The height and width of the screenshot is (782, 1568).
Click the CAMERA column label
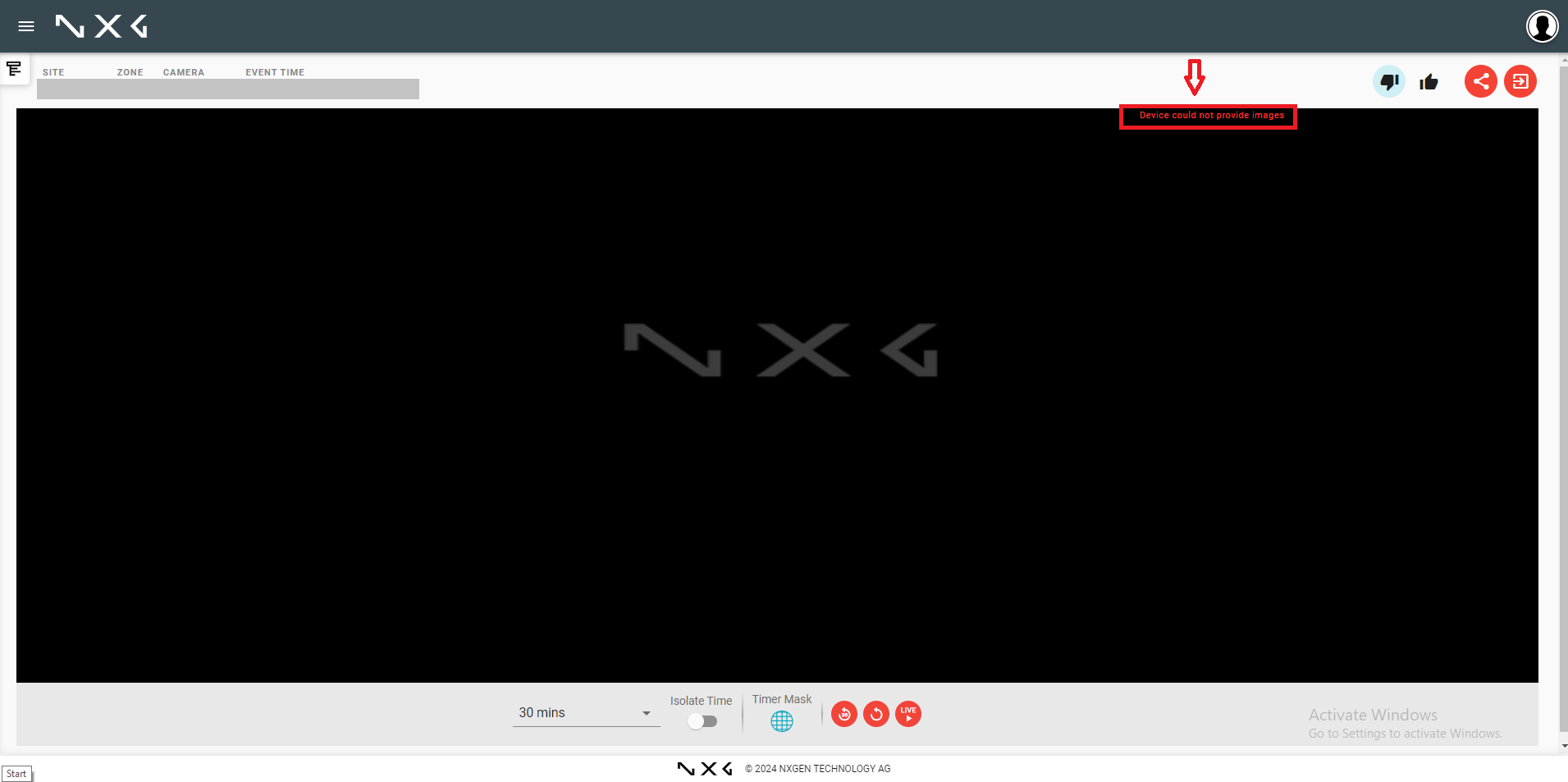click(184, 72)
